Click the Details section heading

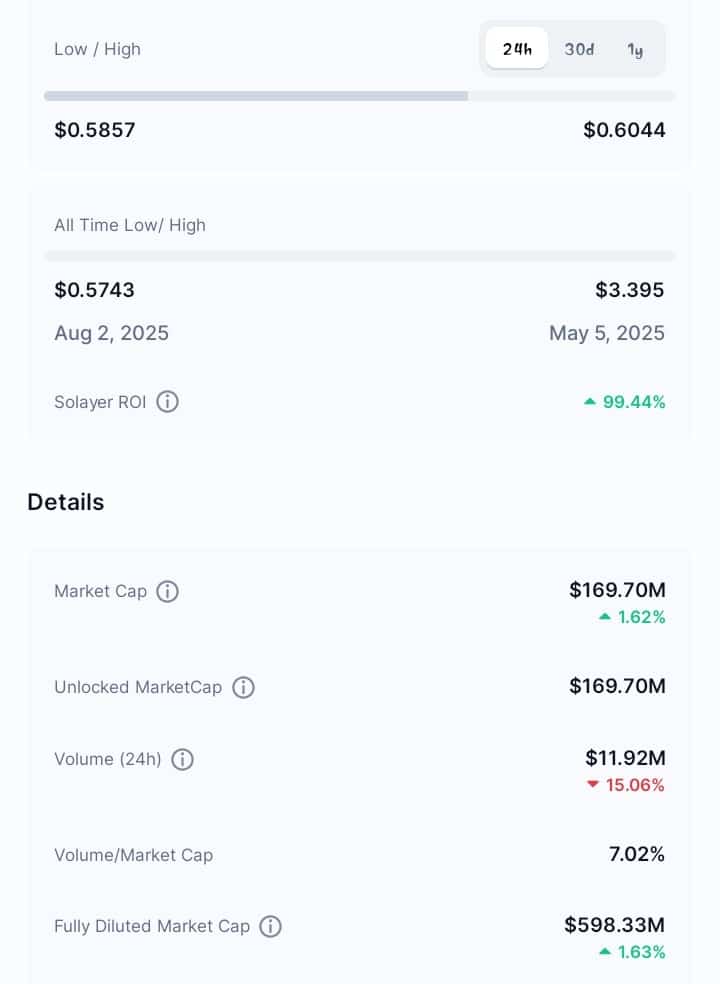[x=66, y=502]
